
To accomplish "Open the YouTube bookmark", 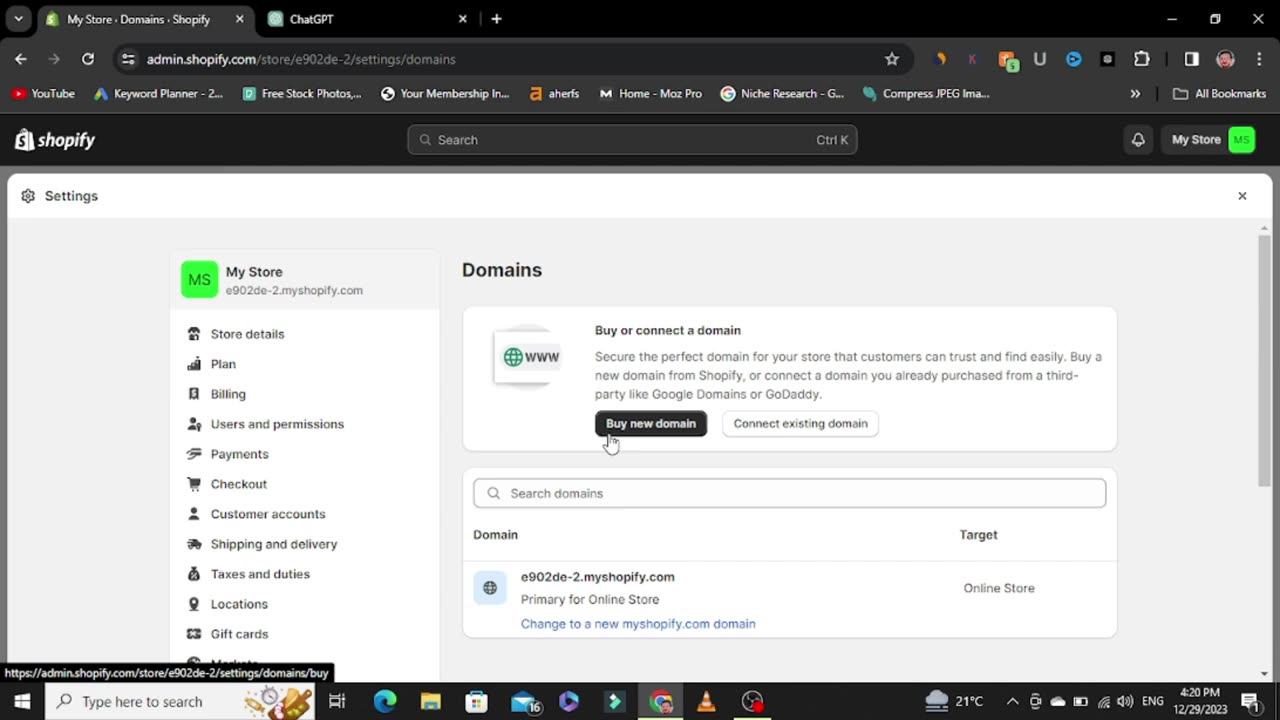I will [43, 94].
